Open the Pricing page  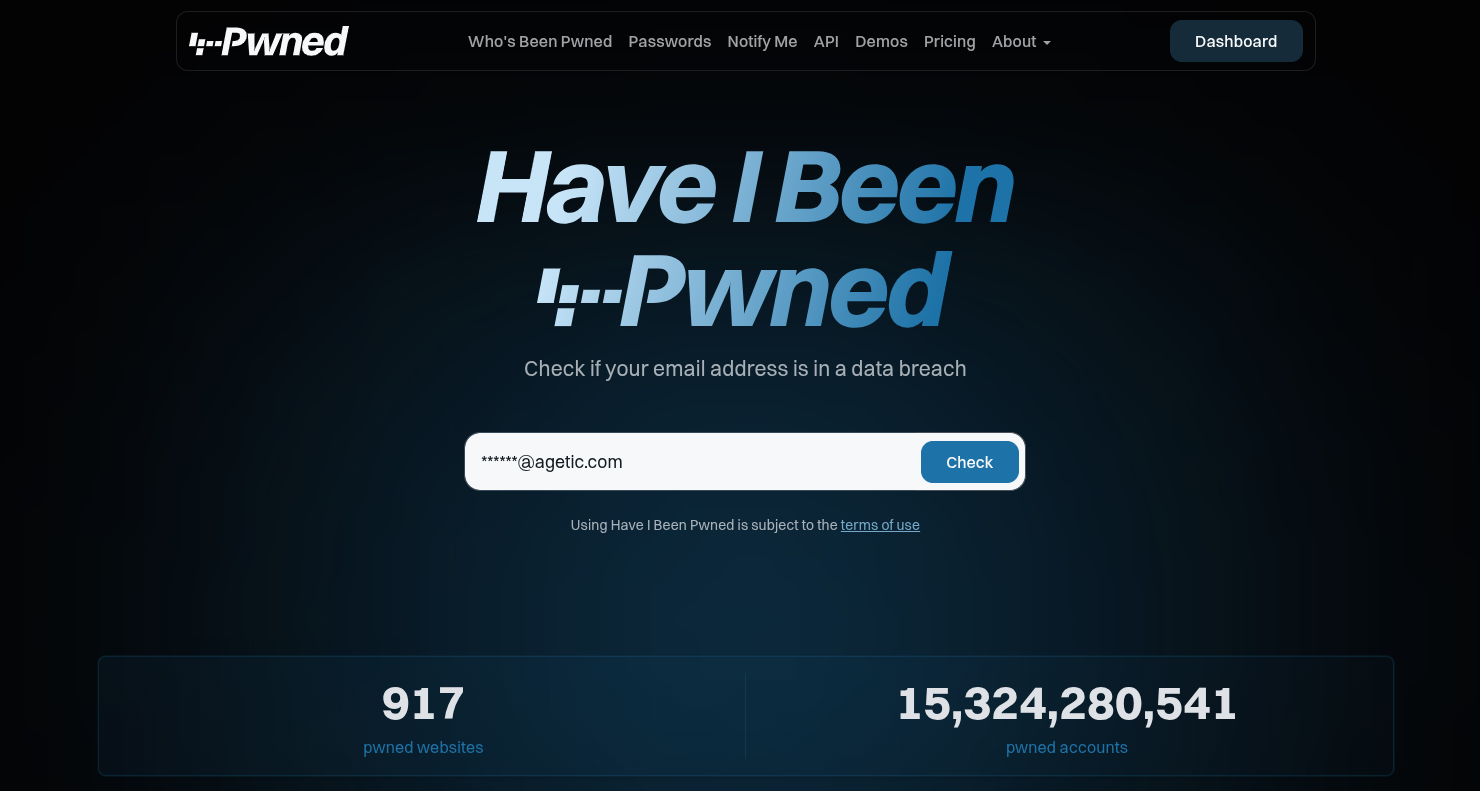(949, 41)
